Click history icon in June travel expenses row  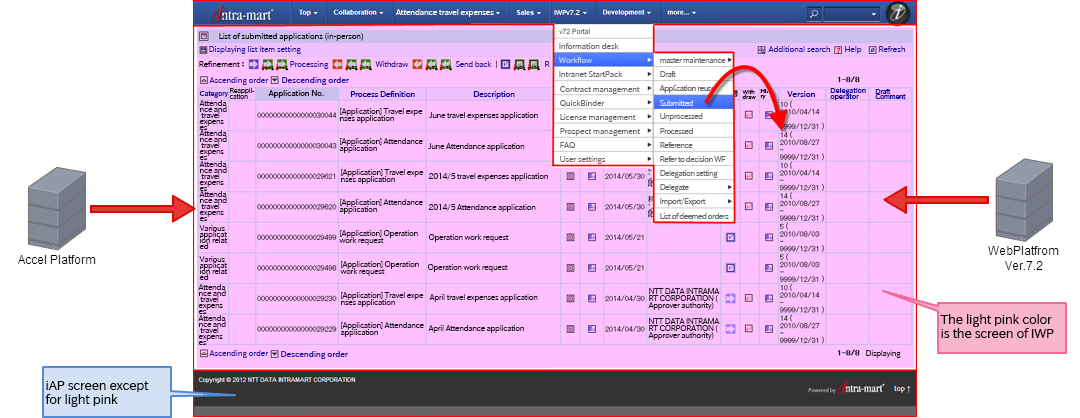click(x=769, y=115)
